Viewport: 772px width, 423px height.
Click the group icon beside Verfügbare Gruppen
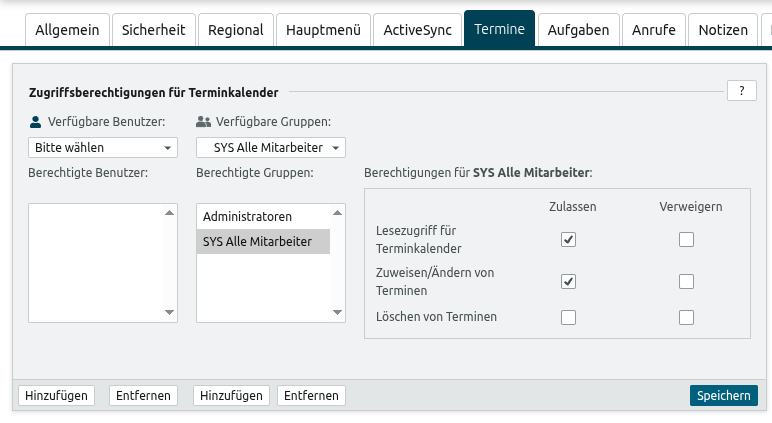tap(203, 122)
